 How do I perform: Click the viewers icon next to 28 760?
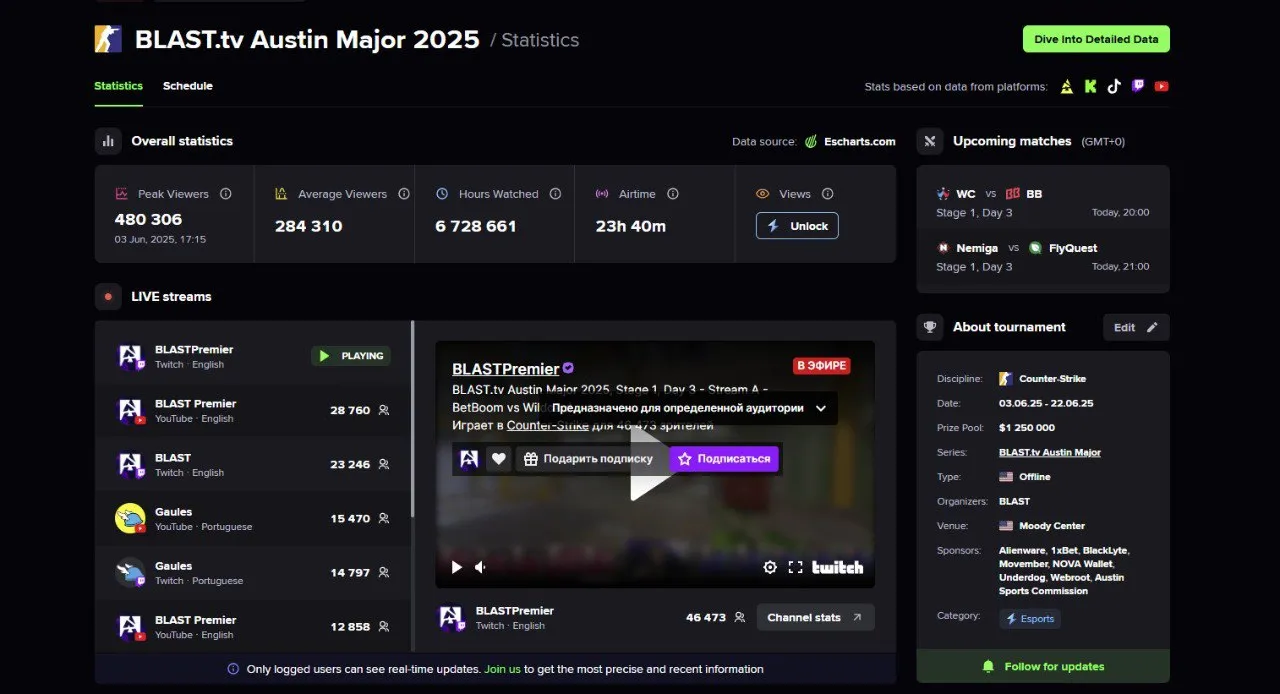point(384,410)
